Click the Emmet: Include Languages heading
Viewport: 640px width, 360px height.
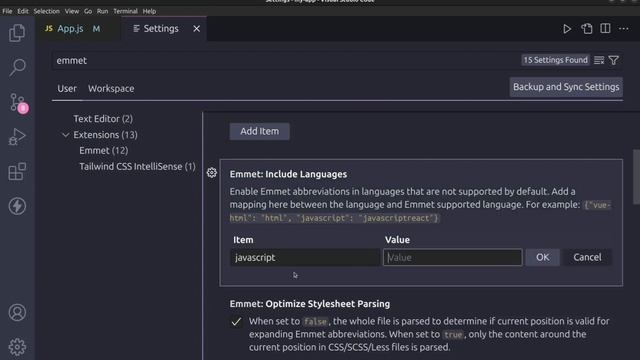coord(288,174)
